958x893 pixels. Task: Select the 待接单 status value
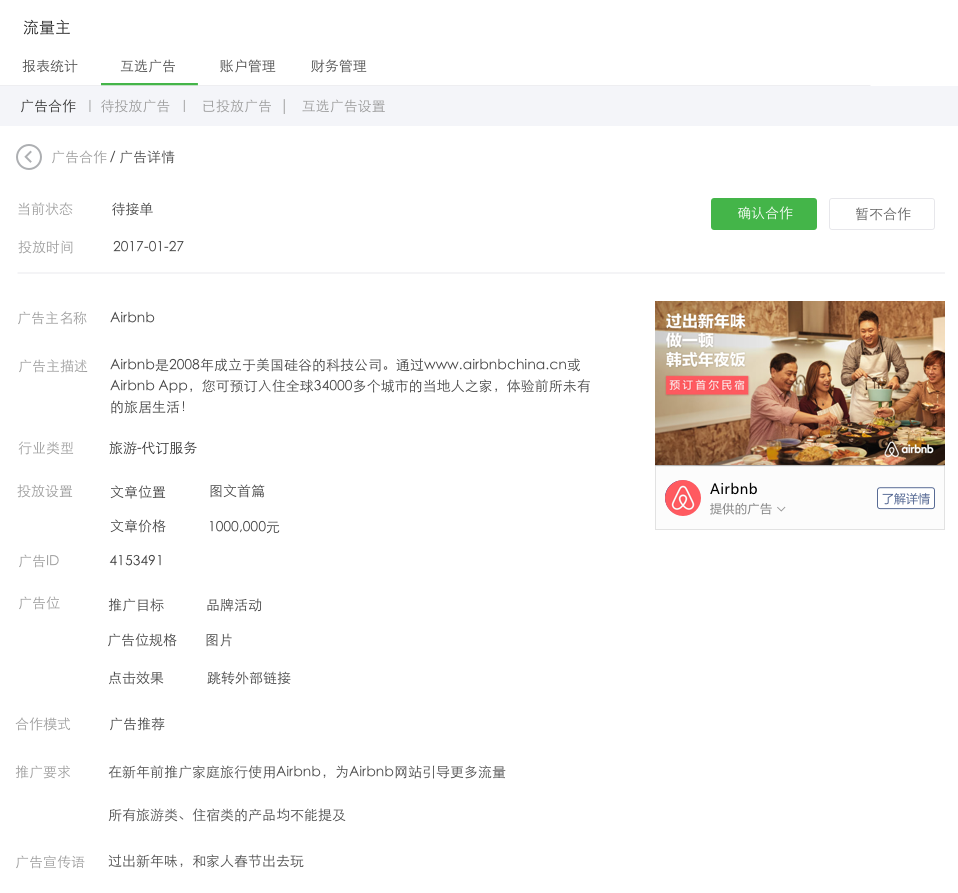point(132,210)
